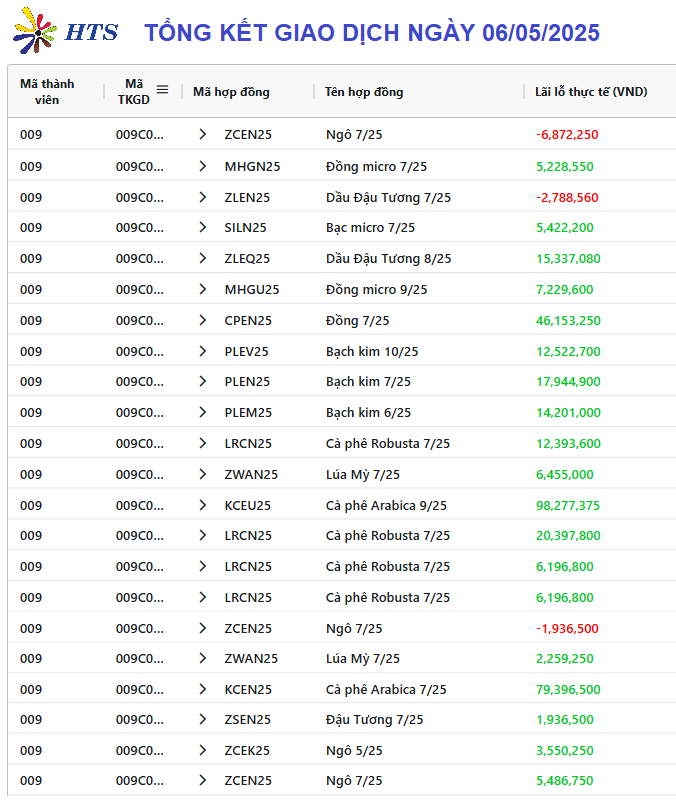Expand the SILN25 Bạc micro row
The height and width of the screenshot is (800, 676).
click(203, 228)
